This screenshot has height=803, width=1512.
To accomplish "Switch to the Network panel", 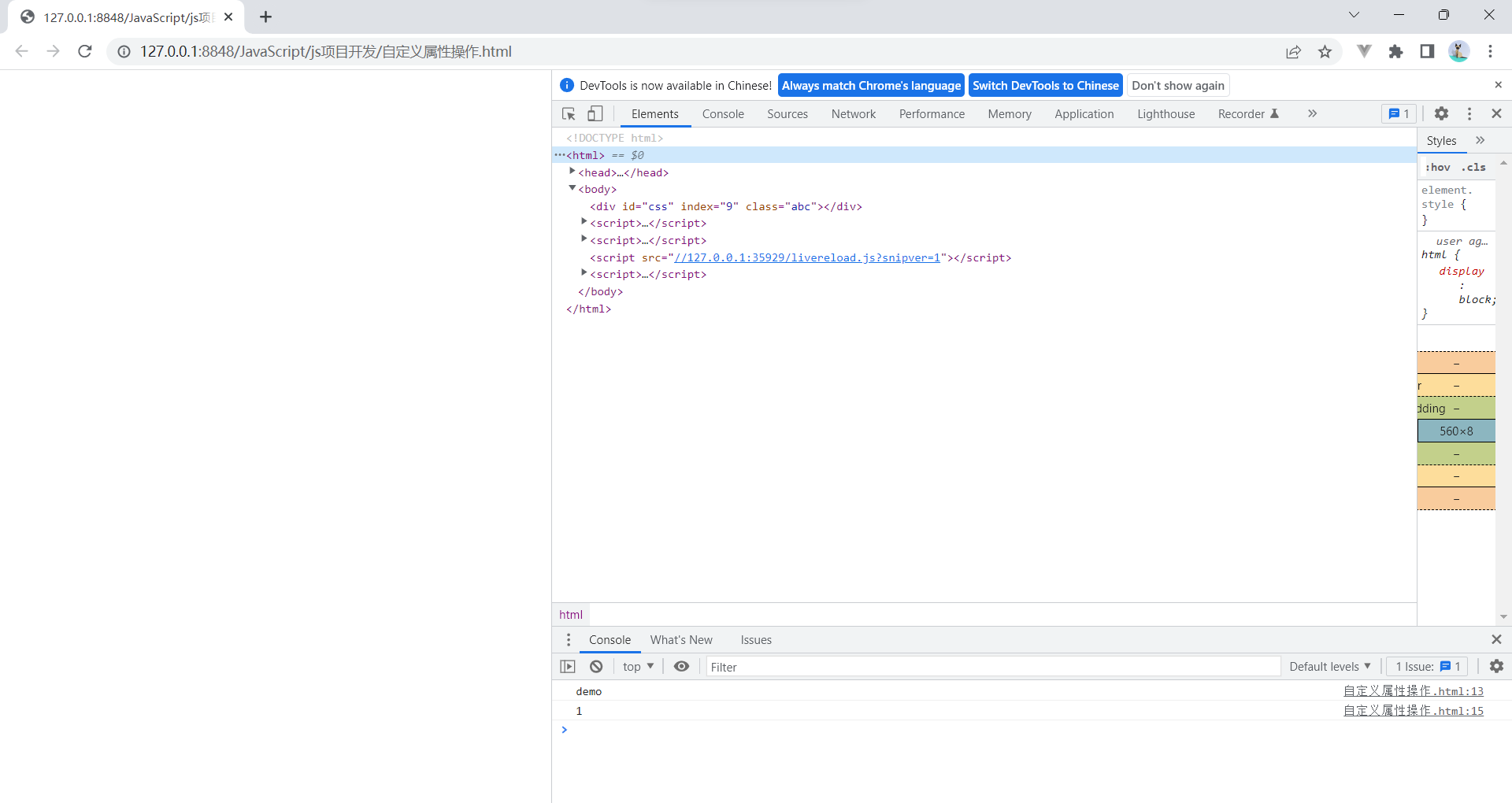I will tap(854, 113).
